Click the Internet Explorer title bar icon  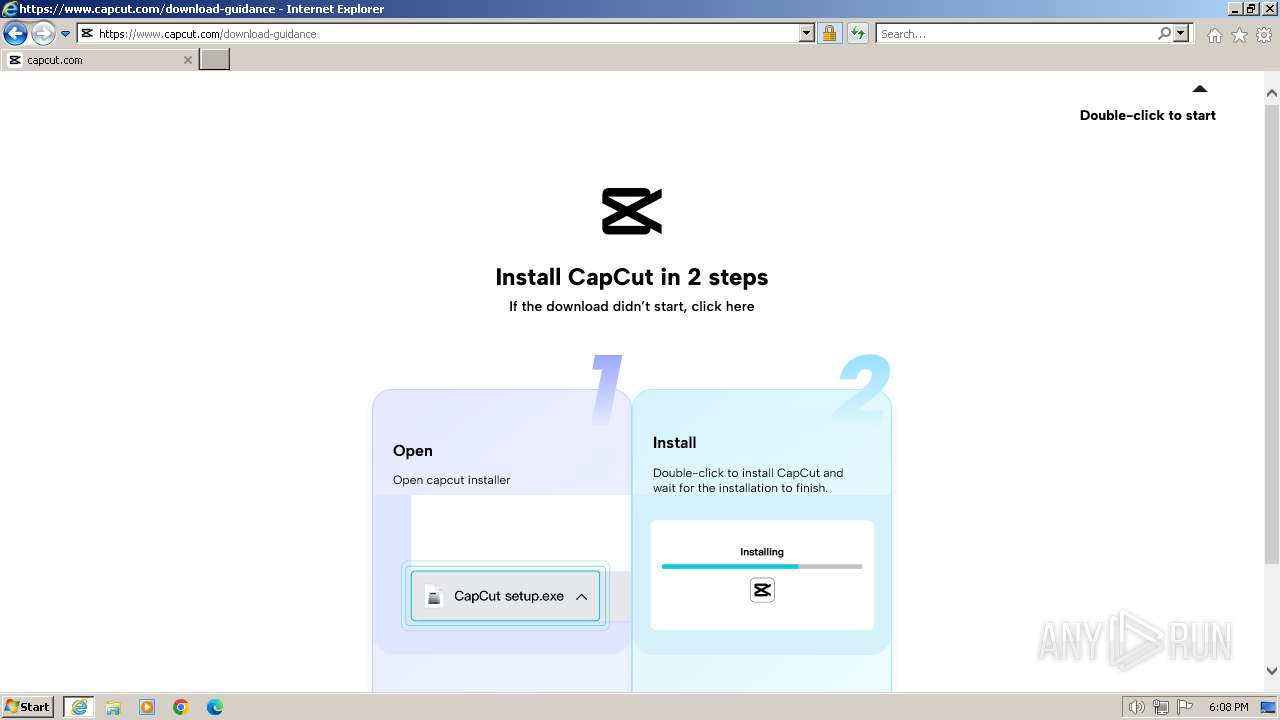click(x=9, y=9)
